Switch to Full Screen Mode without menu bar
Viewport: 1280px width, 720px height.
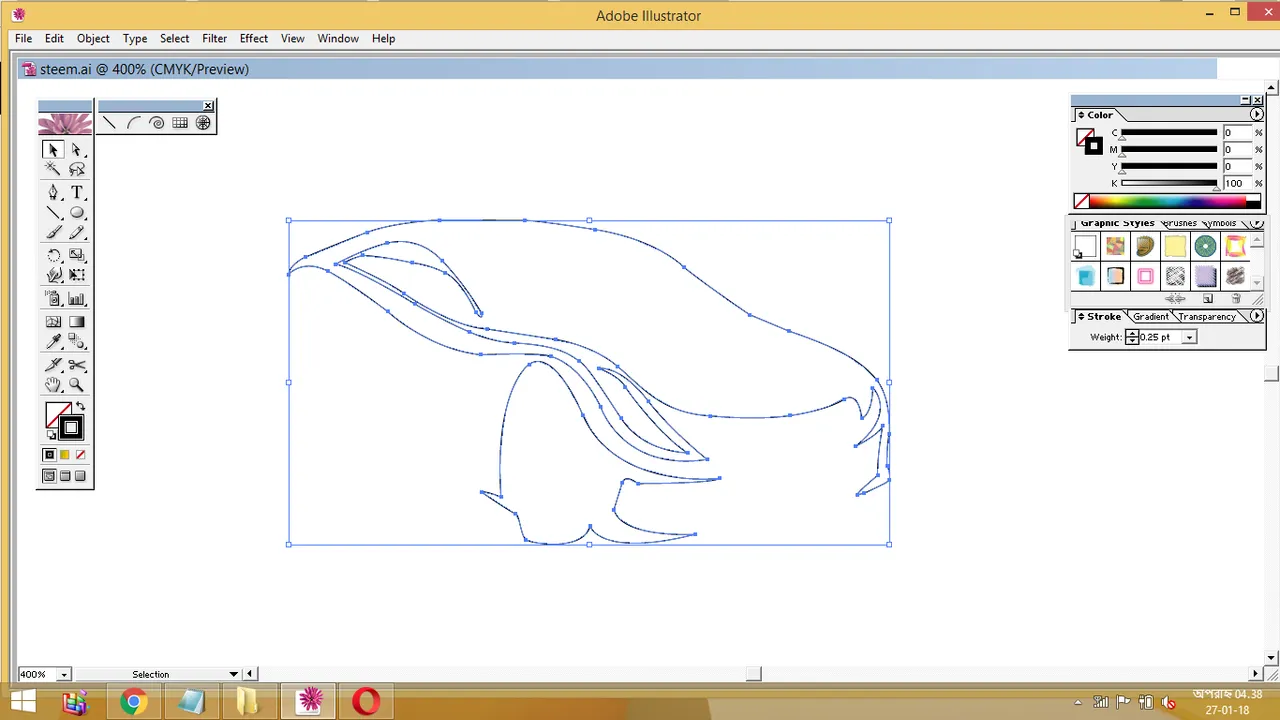pyautogui.click(x=81, y=476)
